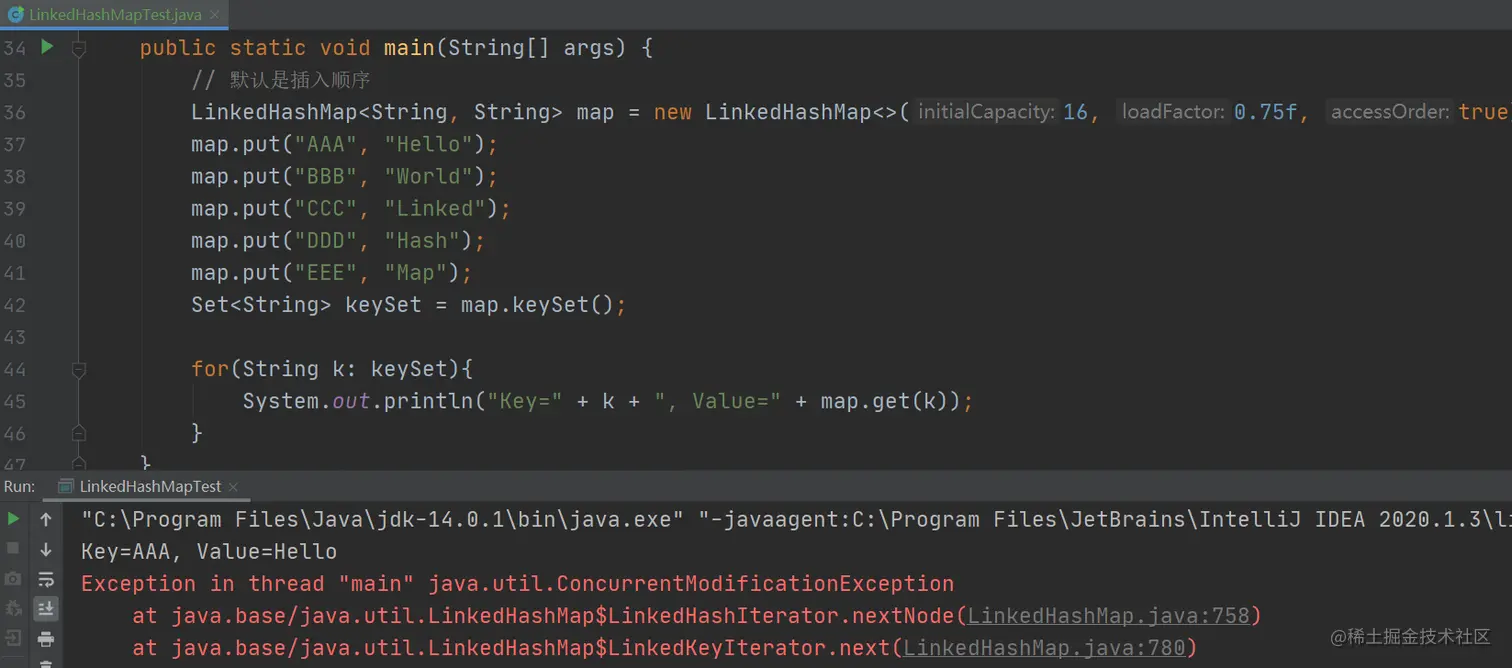Click line number 36 in gutter
Viewport: 1512px width, 668px height.
tap(14, 112)
